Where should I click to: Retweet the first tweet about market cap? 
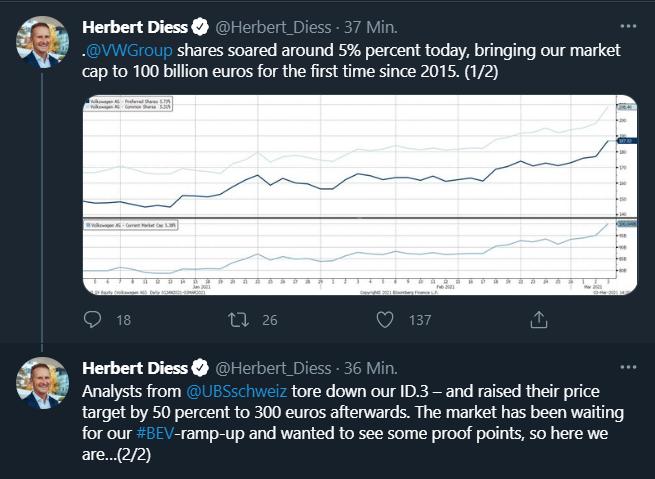(x=239, y=319)
